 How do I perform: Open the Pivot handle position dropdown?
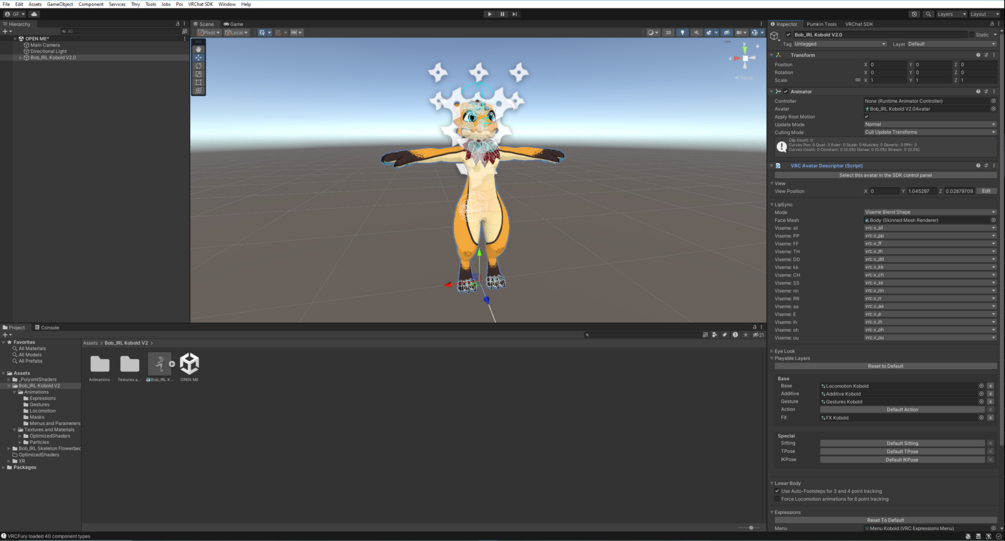209,33
